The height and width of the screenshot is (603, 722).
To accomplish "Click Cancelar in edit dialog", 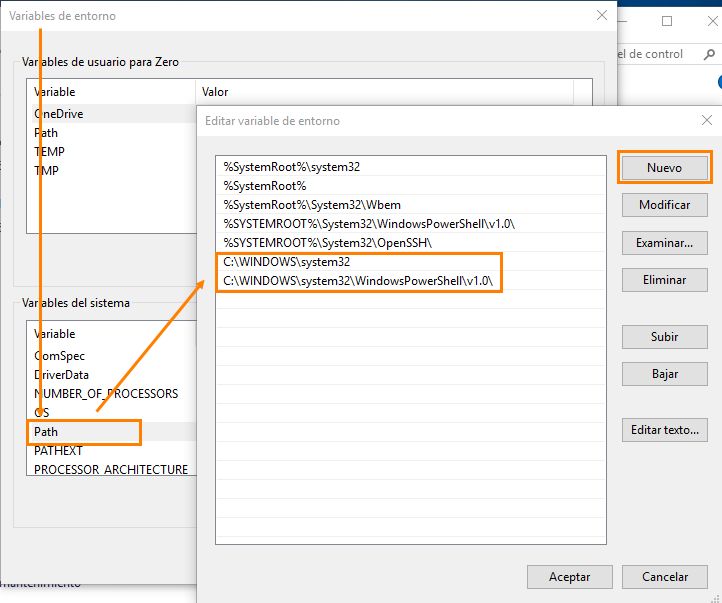I will [x=664, y=577].
